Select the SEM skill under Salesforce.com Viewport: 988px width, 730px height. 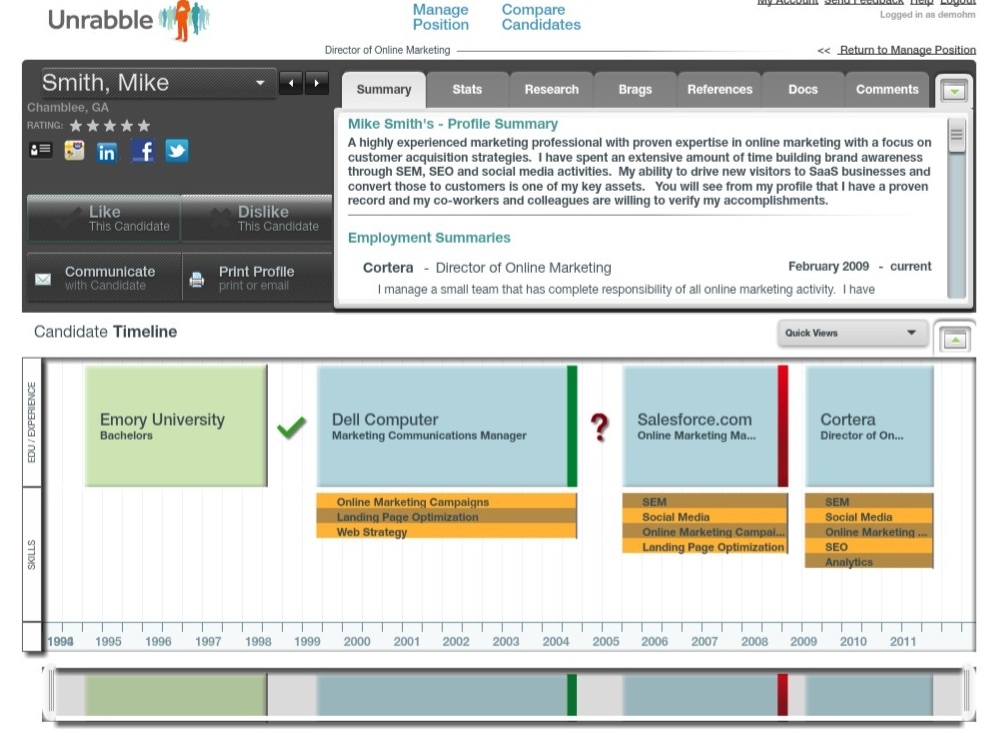[705, 502]
